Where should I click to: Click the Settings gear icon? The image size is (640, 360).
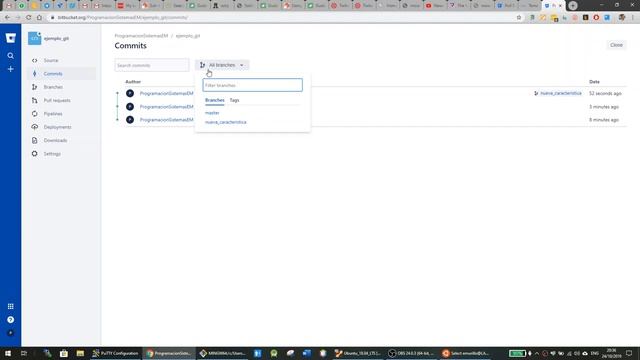[35, 154]
